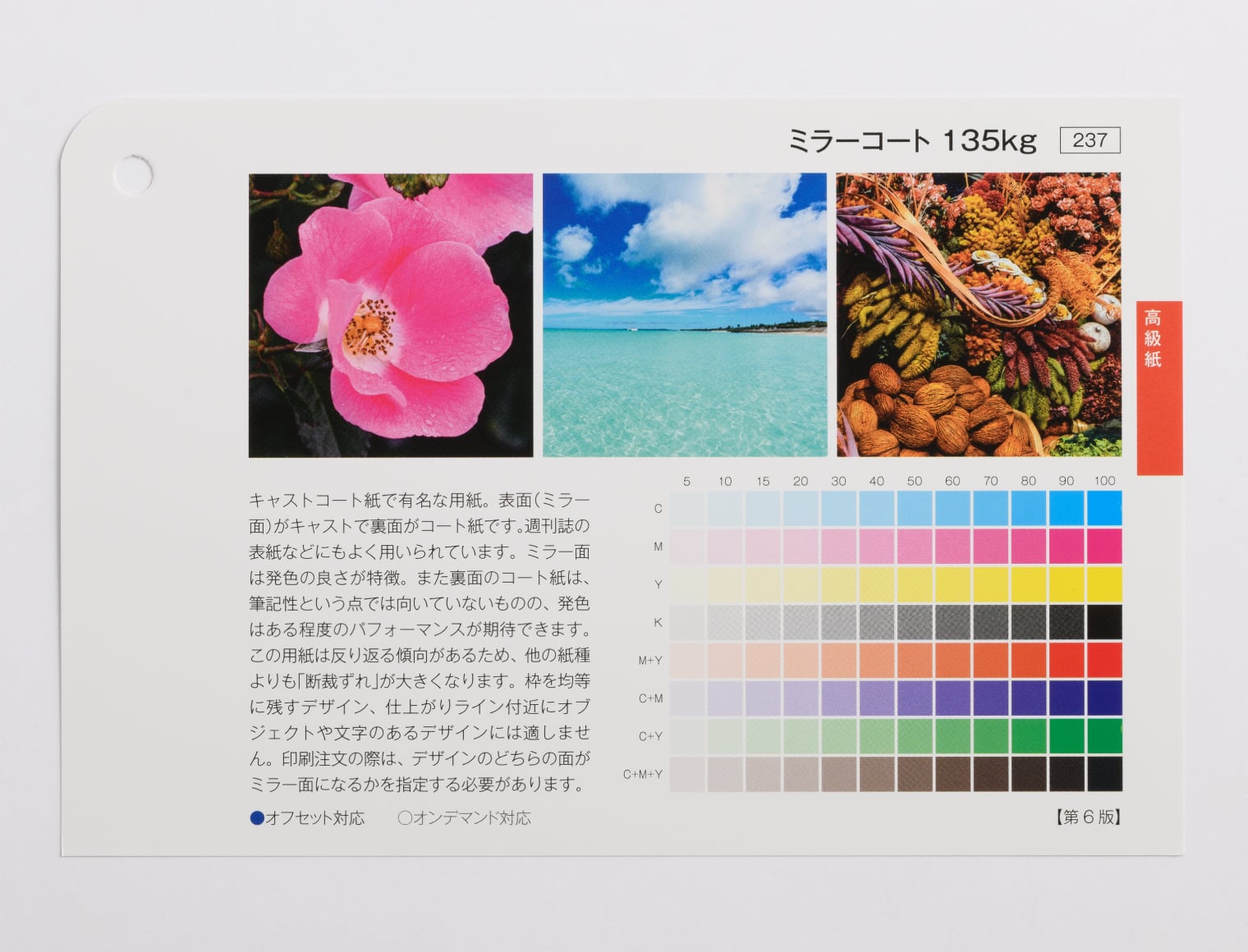Click the M+Y row label
1248x952 pixels.
650,661
